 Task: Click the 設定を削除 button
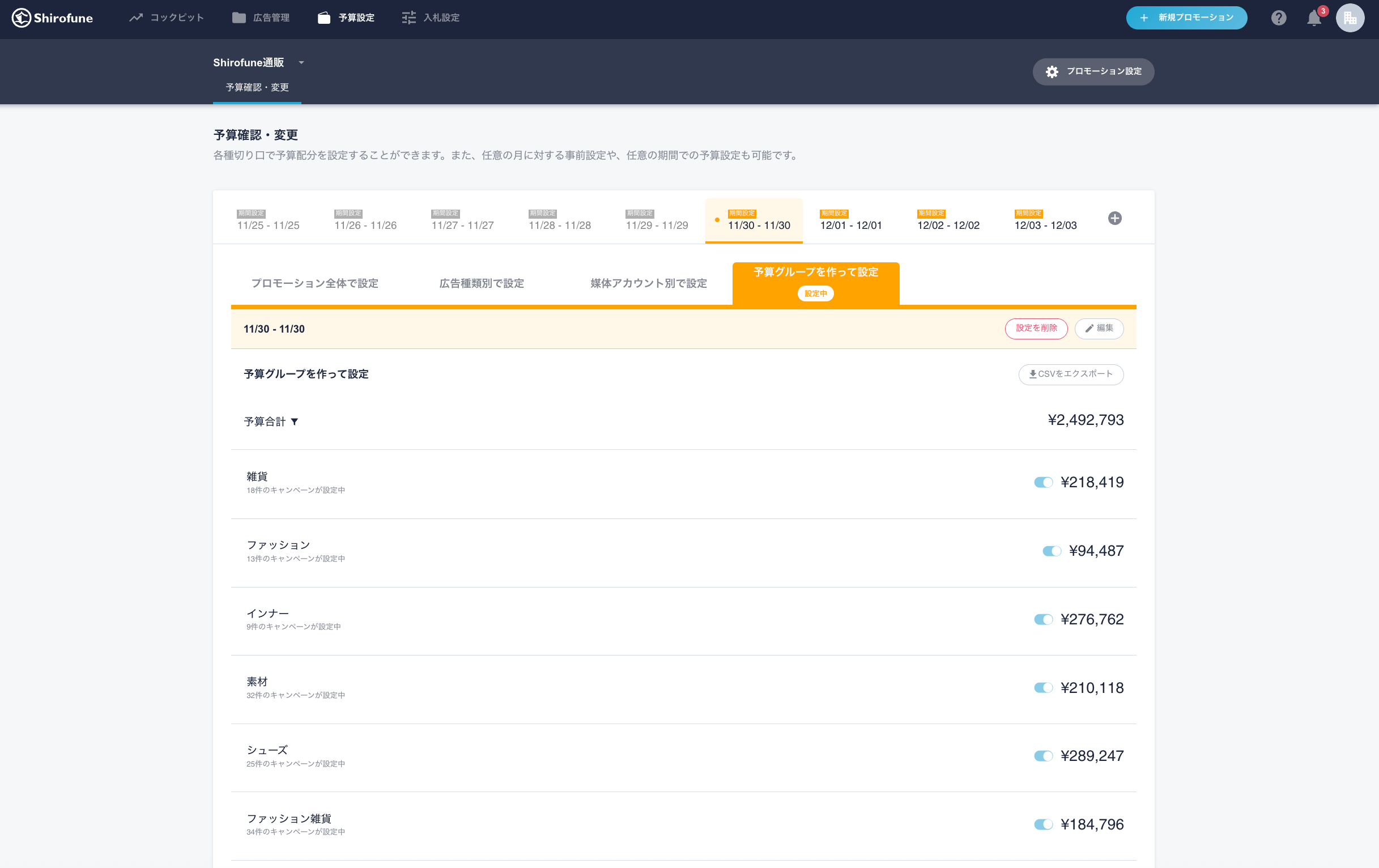click(1036, 328)
